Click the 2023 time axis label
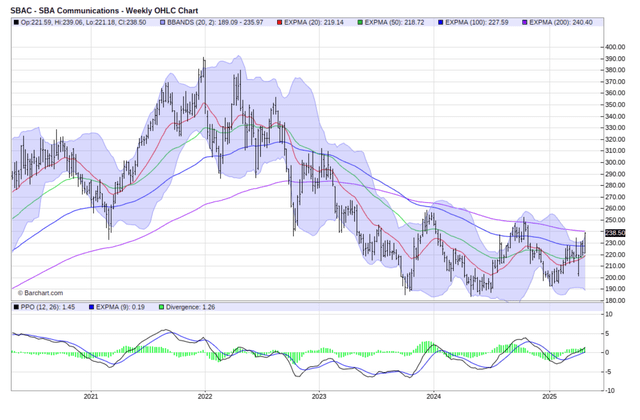Image resolution: width=640 pixels, height=420 pixels. click(x=319, y=396)
